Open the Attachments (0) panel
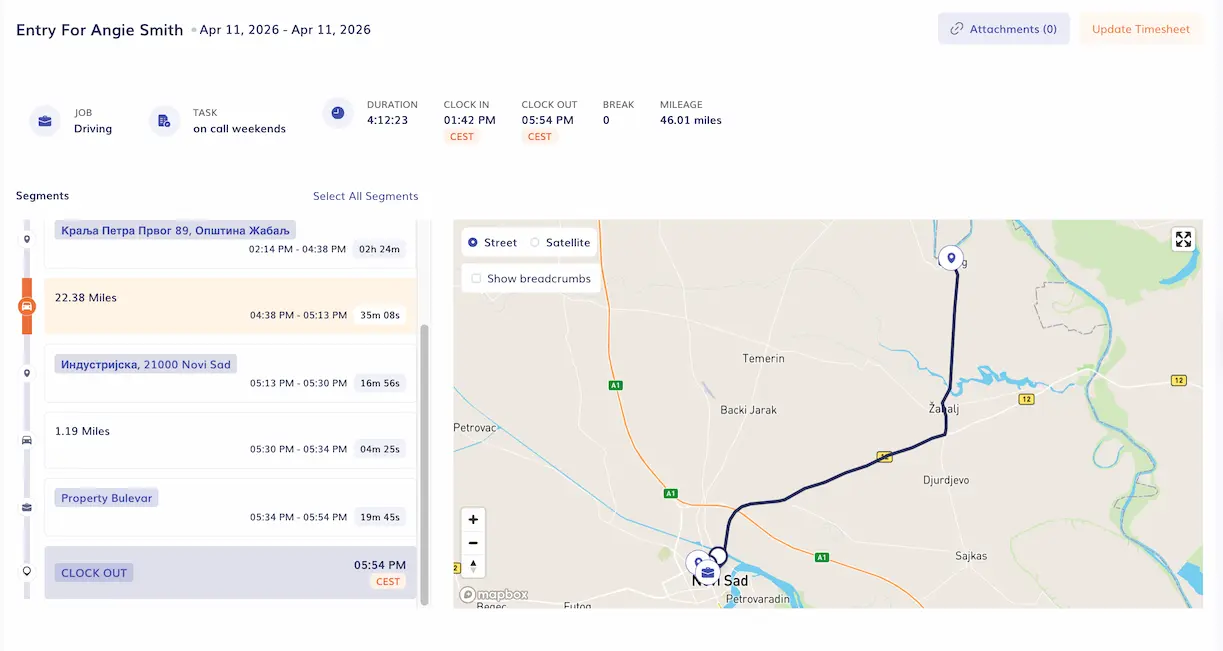 [x=1003, y=28]
